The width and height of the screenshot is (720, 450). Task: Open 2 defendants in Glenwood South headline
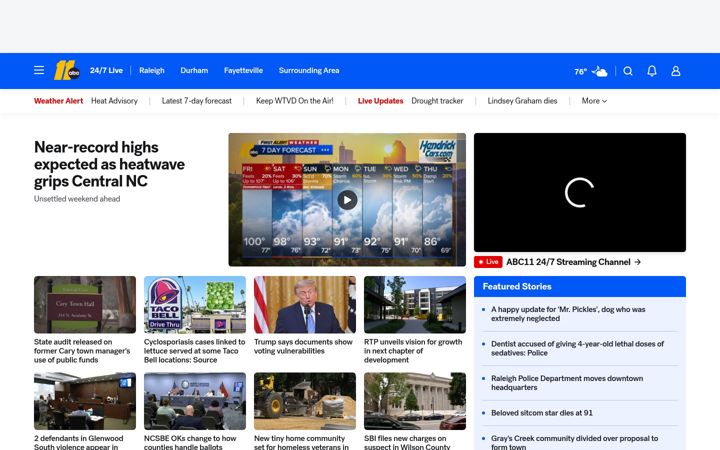(79, 442)
